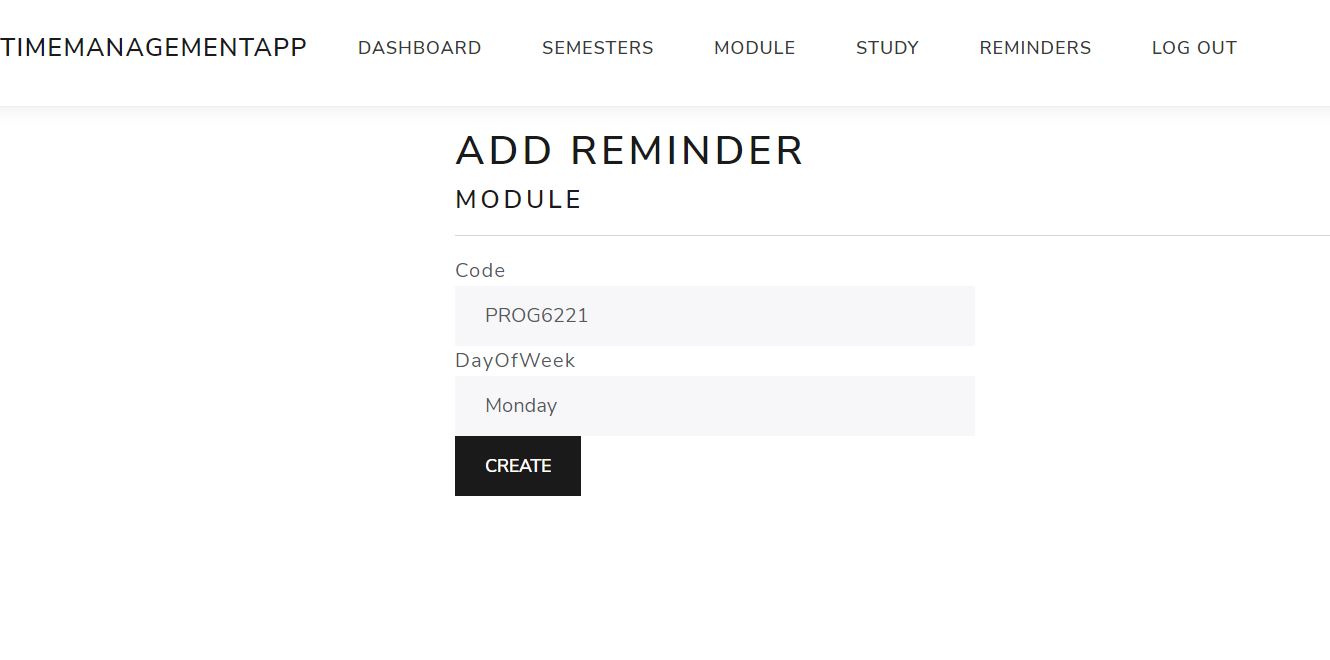Open the DASHBOARD navigation link
This screenshot has width=1330, height=660.
pyautogui.click(x=419, y=47)
